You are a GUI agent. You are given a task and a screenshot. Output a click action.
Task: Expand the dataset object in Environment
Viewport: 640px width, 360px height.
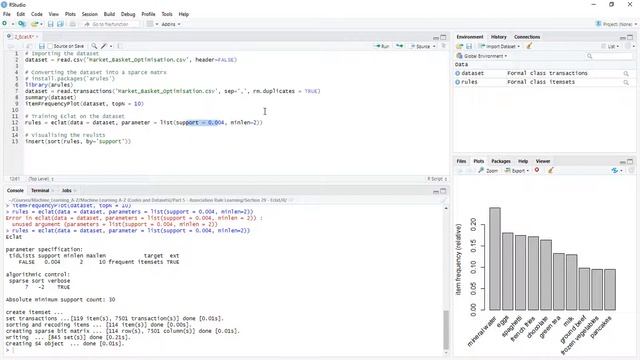(x=458, y=73)
